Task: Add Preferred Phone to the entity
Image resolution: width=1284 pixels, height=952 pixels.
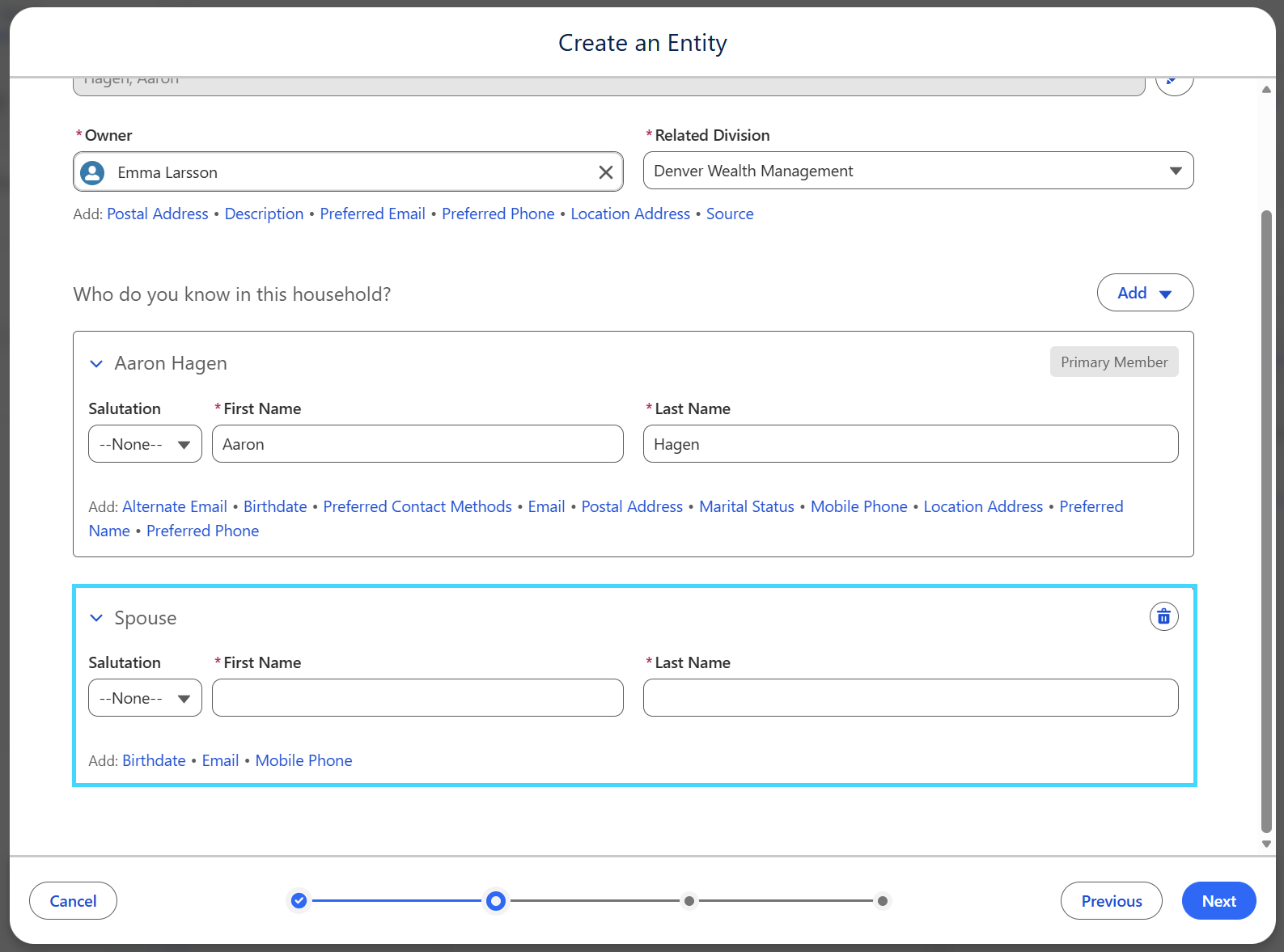Action: 498,214
